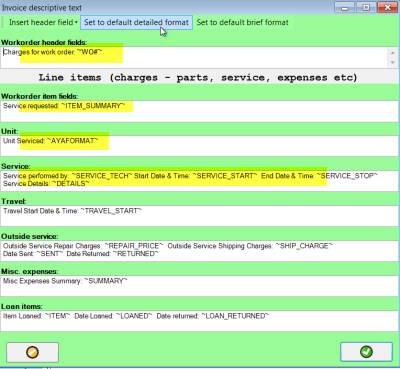Click Set to default brief format
This screenshot has width=400, height=369.
pyautogui.click(x=242, y=22)
